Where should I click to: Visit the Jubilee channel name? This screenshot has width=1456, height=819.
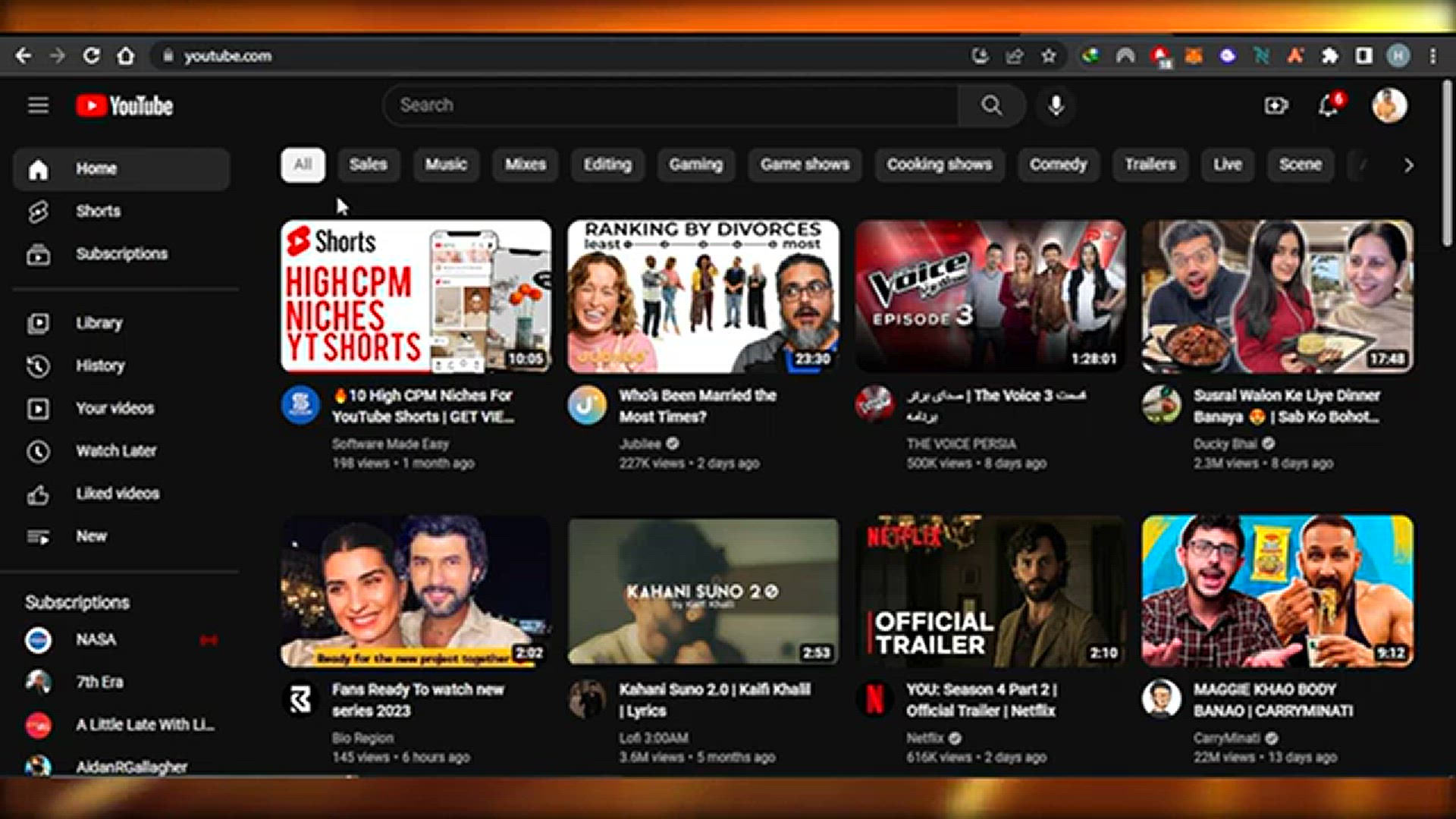(x=640, y=444)
